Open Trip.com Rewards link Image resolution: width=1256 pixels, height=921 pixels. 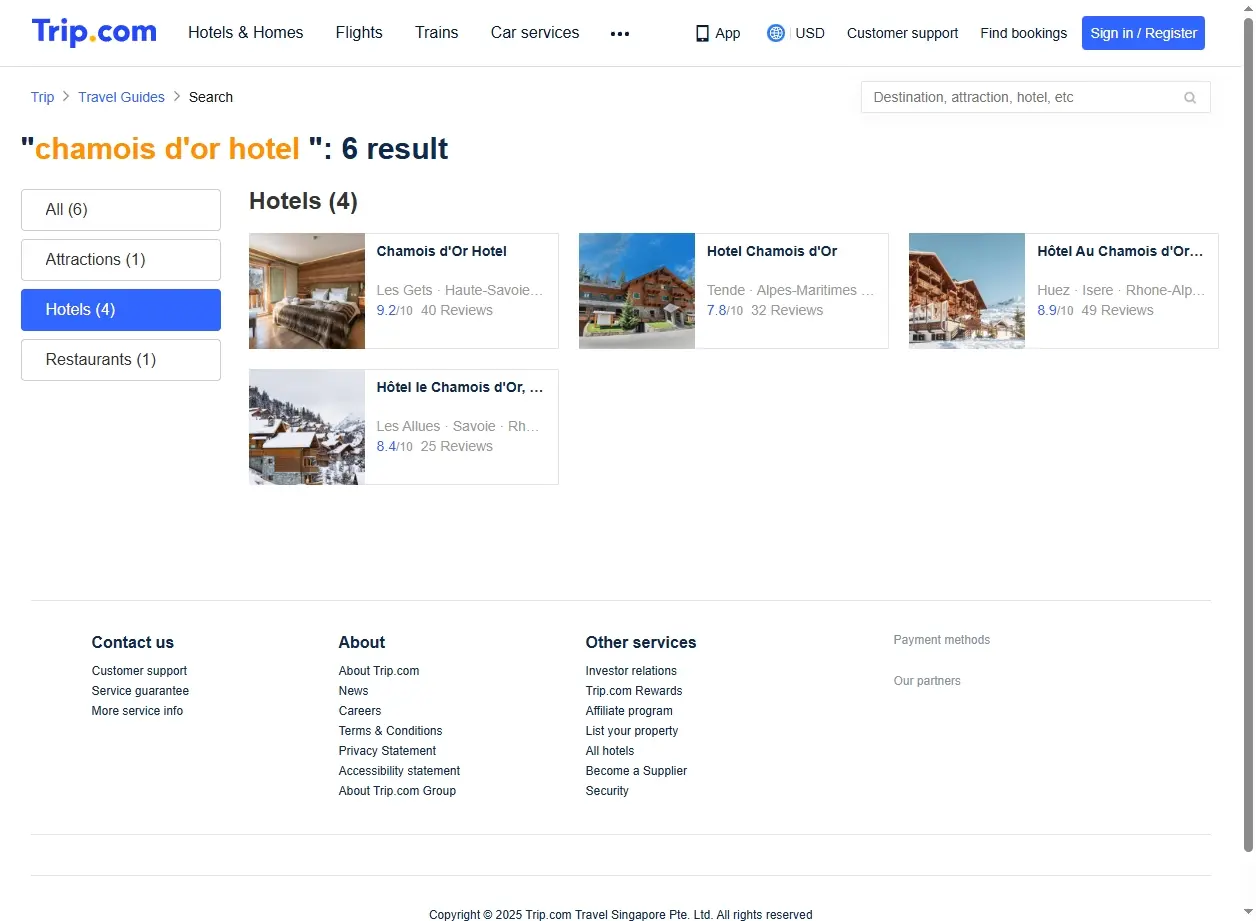click(634, 691)
